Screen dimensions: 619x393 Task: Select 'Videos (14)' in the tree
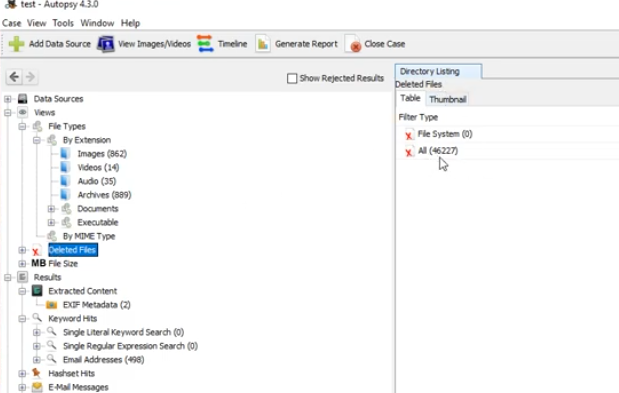coord(98,167)
